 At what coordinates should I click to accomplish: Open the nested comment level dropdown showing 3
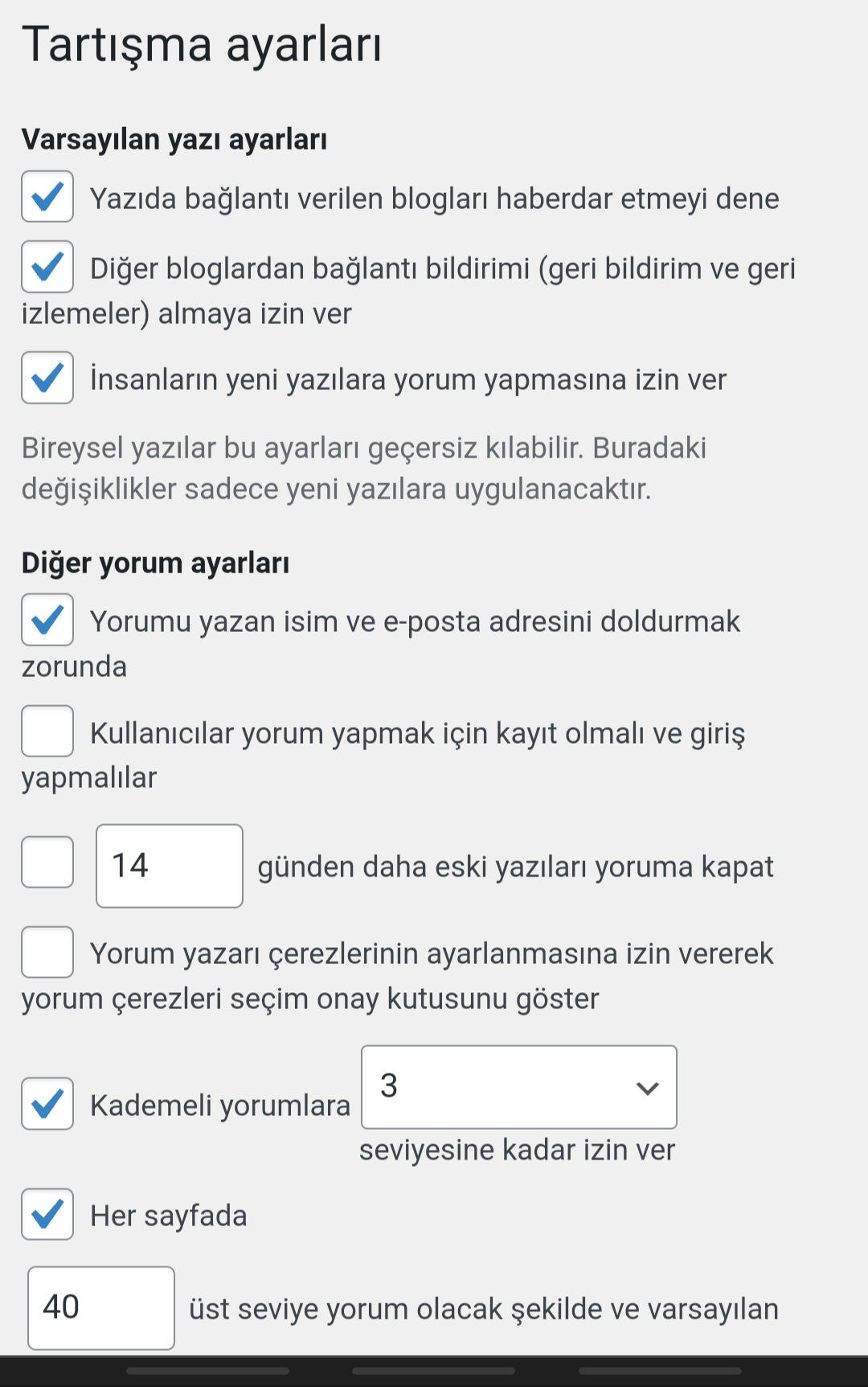pyautogui.click(x=519, y=1087)
